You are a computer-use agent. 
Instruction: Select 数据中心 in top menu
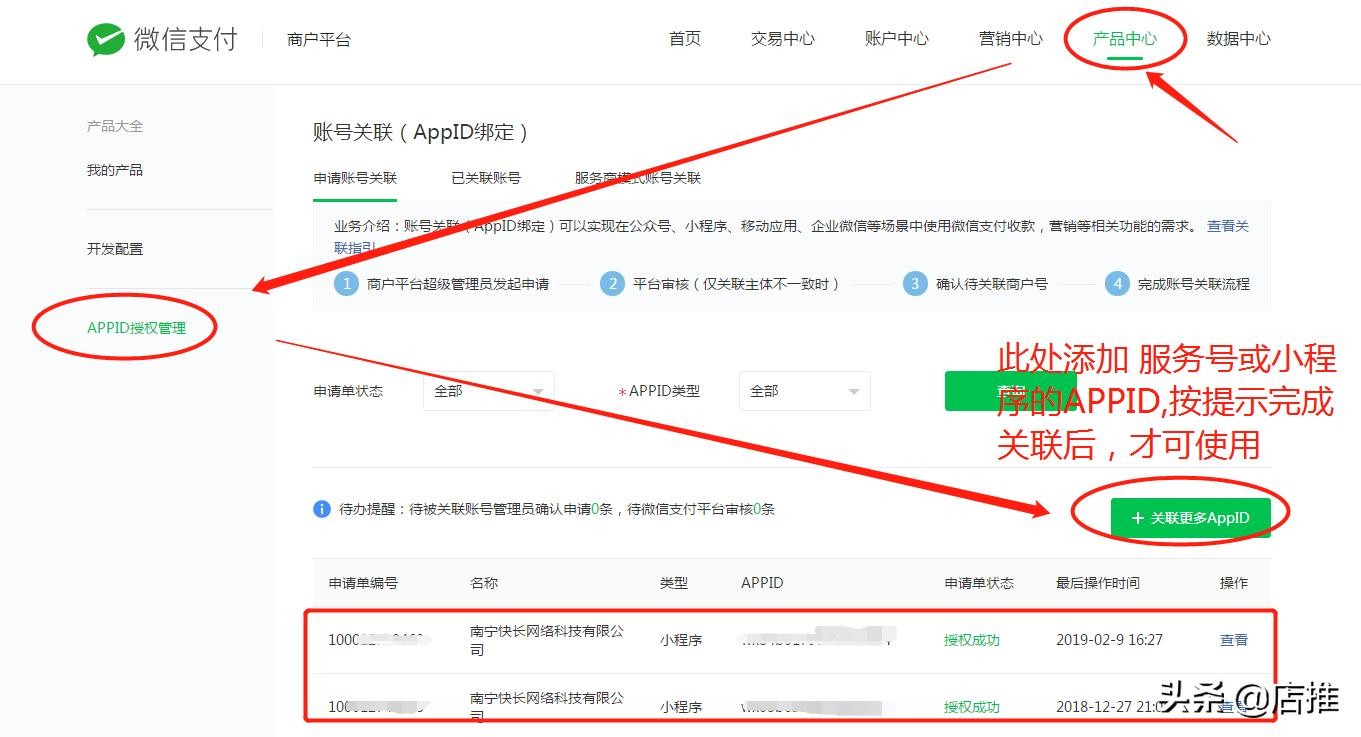[1238, 39]
